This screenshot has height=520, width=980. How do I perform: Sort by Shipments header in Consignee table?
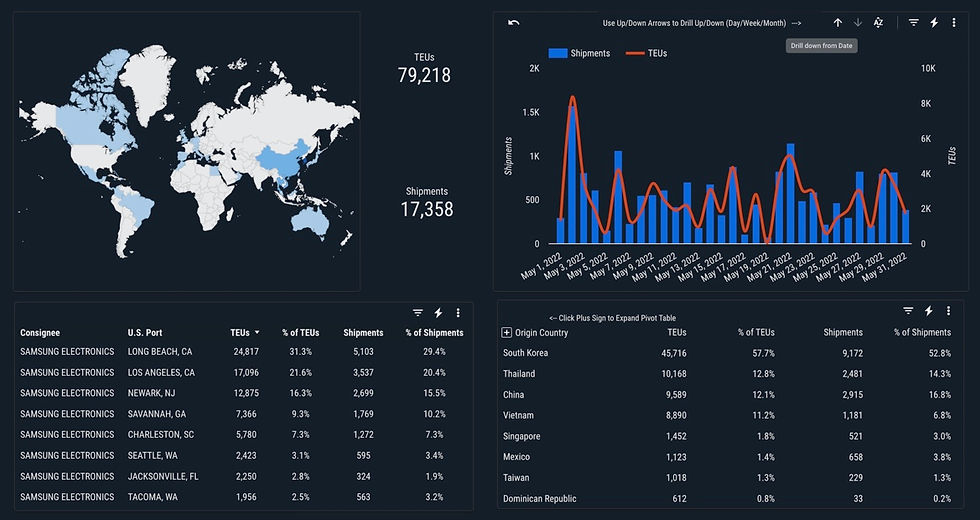(x=363, y=333)
